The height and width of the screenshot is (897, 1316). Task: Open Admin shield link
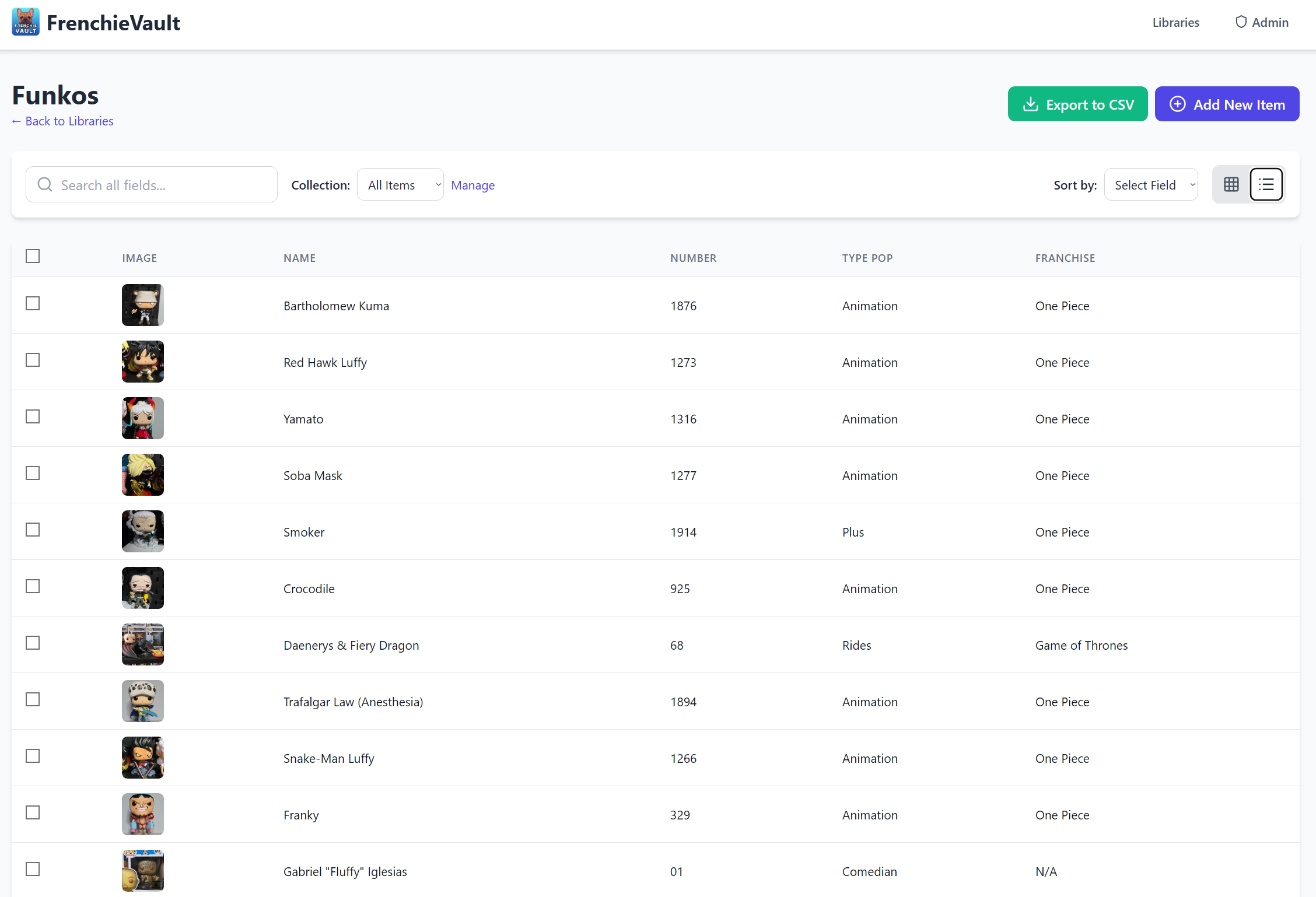[x=1262, y=22]
